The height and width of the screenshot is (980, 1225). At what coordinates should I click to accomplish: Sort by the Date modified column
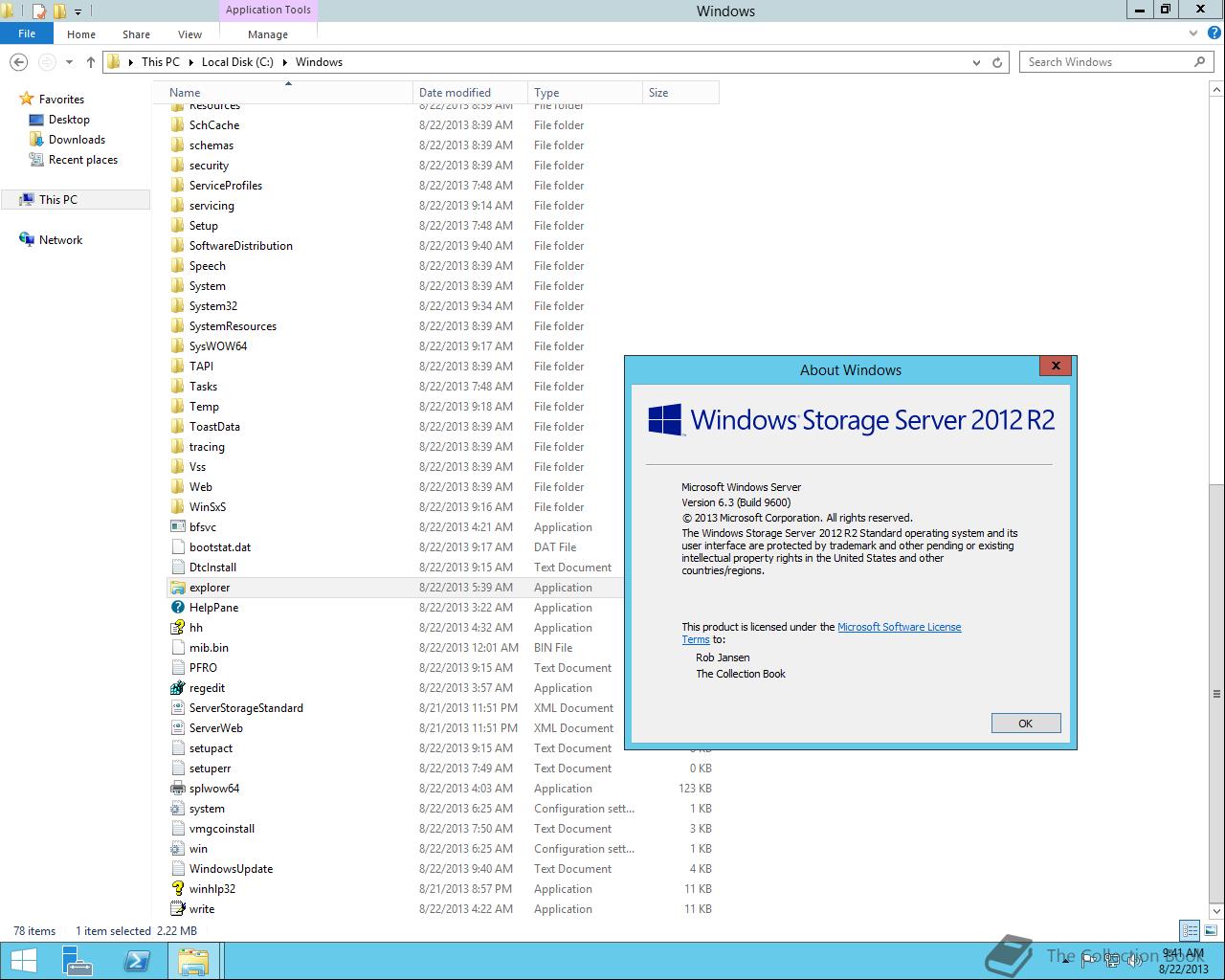point(470,93)
